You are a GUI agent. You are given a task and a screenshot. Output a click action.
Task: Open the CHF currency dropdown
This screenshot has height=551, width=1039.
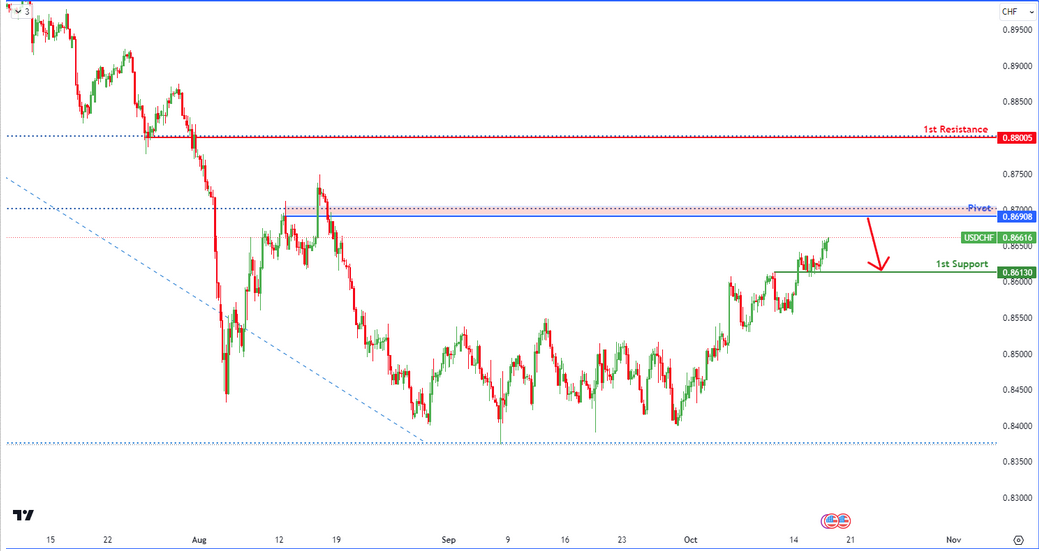coord(1017,11)
